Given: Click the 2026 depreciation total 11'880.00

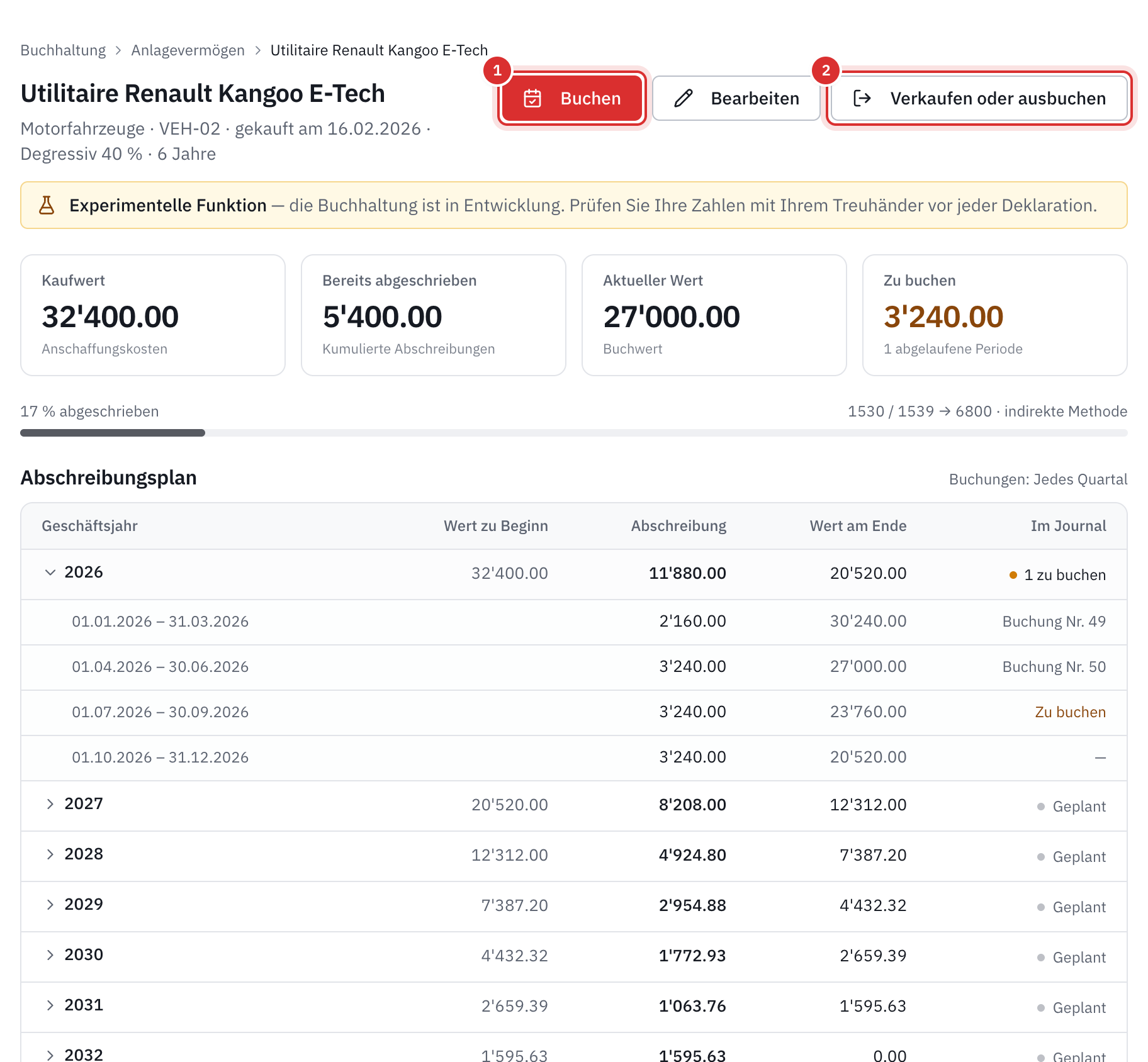Looking at the screenshot, I should 687,573.
